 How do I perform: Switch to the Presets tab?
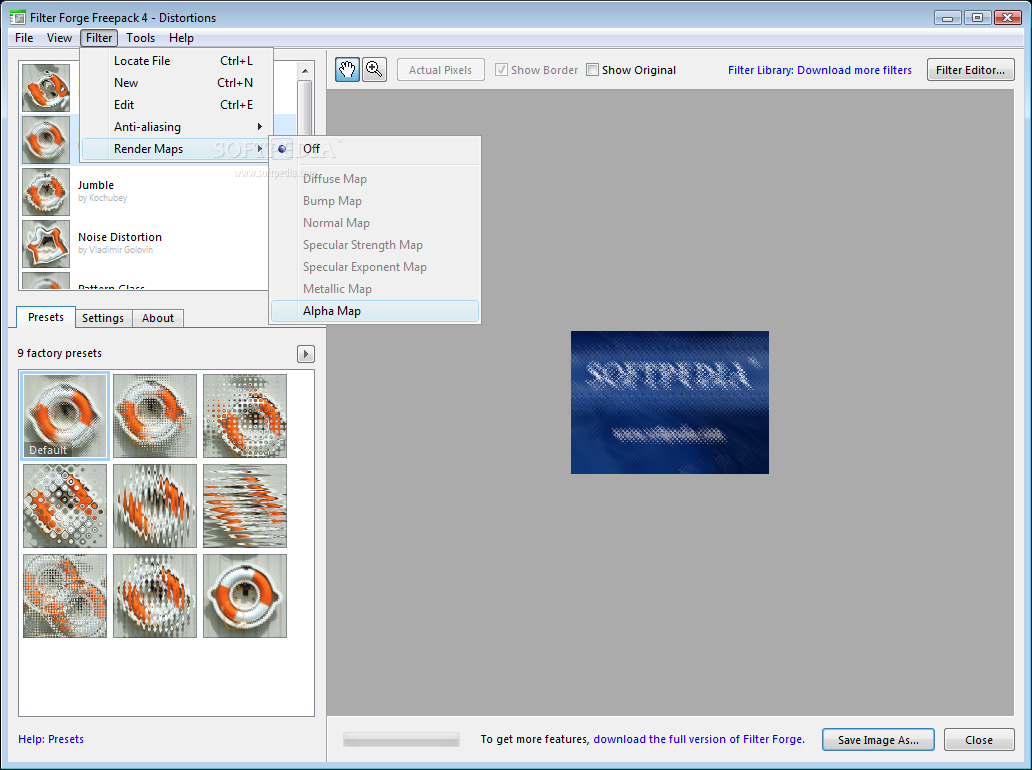[x=46, y=317]
